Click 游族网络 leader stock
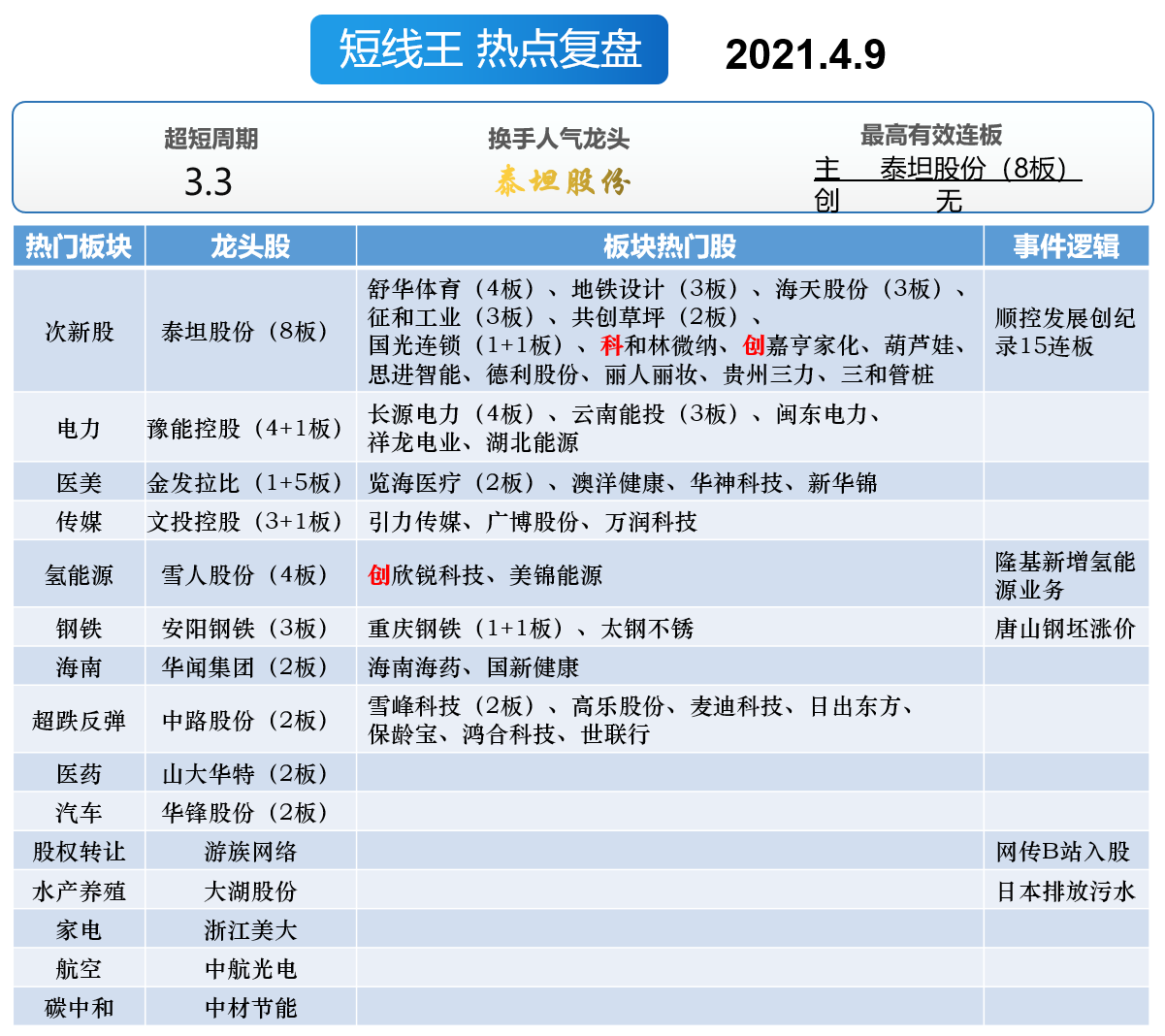 pos(250,852)
